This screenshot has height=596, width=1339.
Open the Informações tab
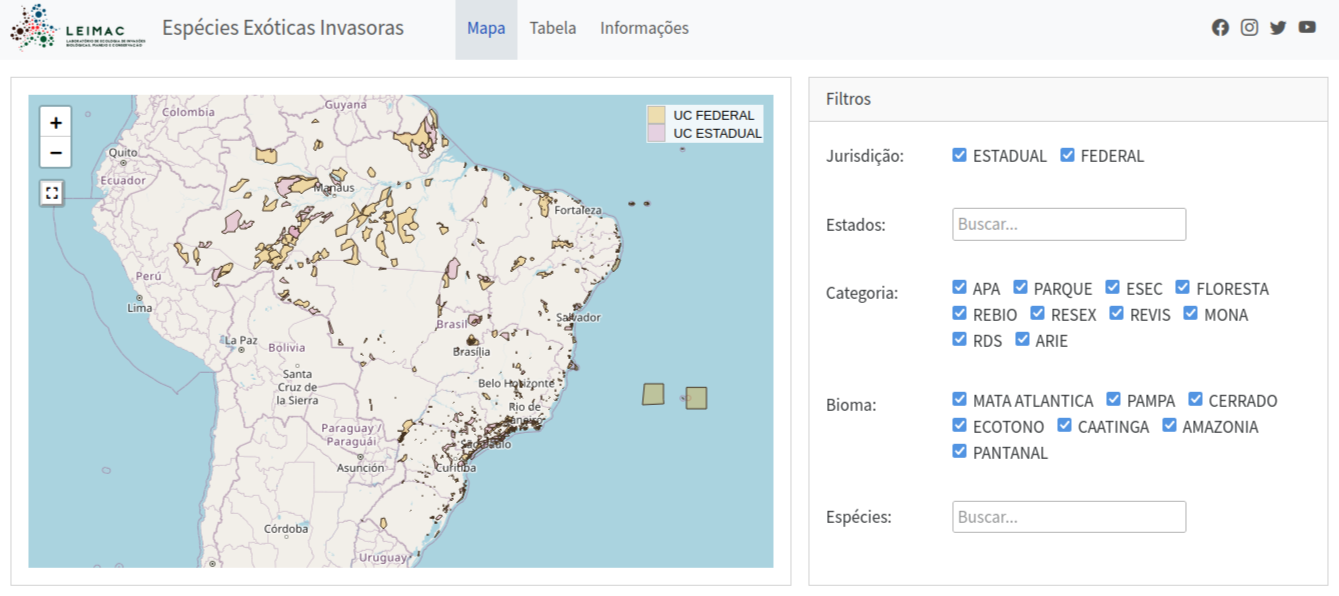pyautogui.click(x=644, y=28)
